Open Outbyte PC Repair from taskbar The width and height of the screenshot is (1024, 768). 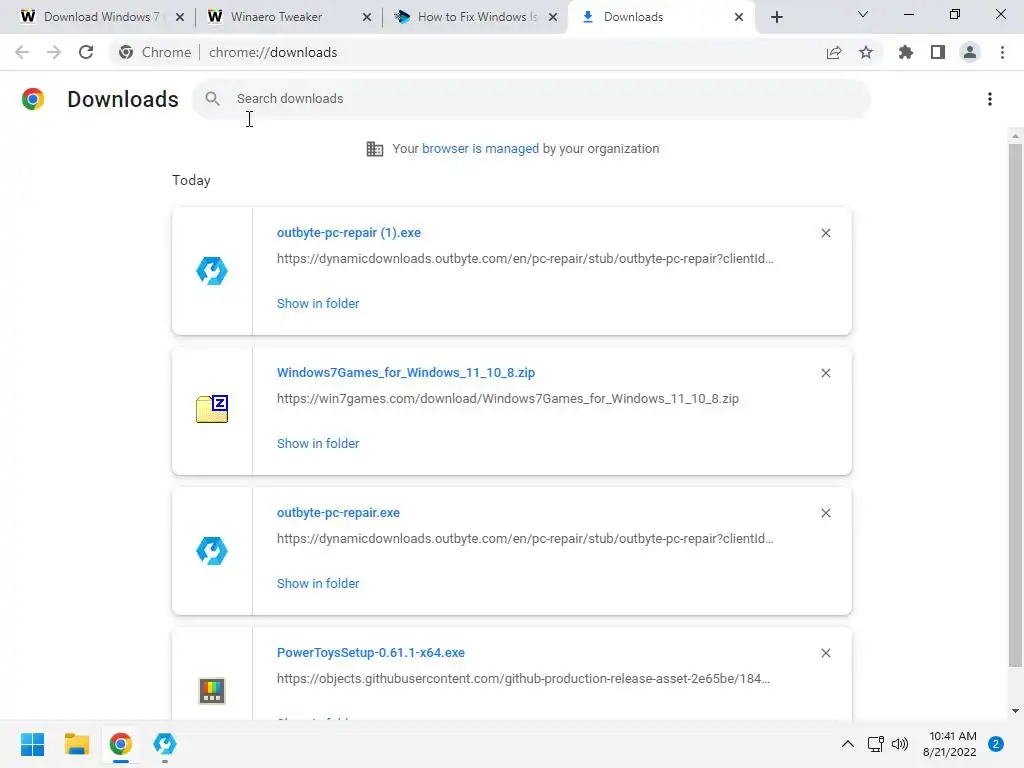[165, 744]
